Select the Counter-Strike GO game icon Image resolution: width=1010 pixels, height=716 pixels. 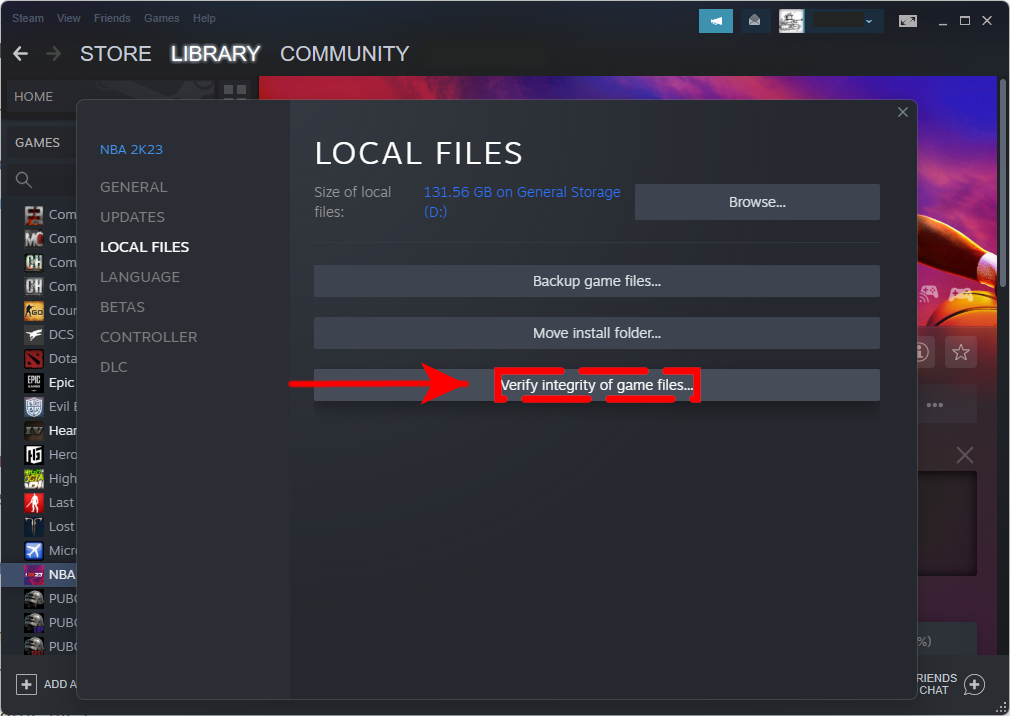(x=33, y=310)
